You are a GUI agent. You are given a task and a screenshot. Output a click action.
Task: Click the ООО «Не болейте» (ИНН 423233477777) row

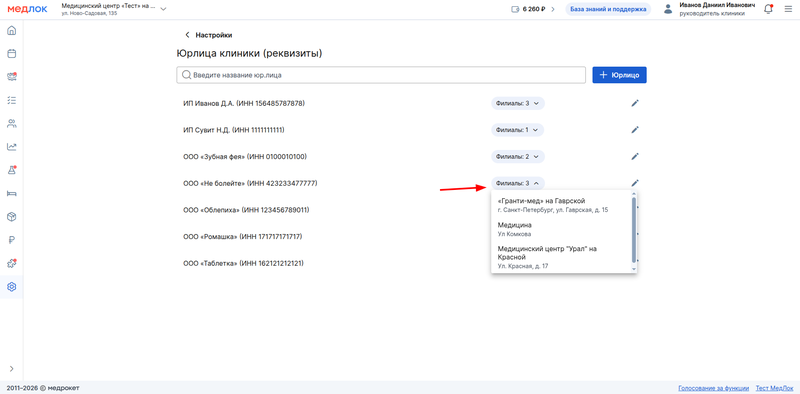(250, 183)
